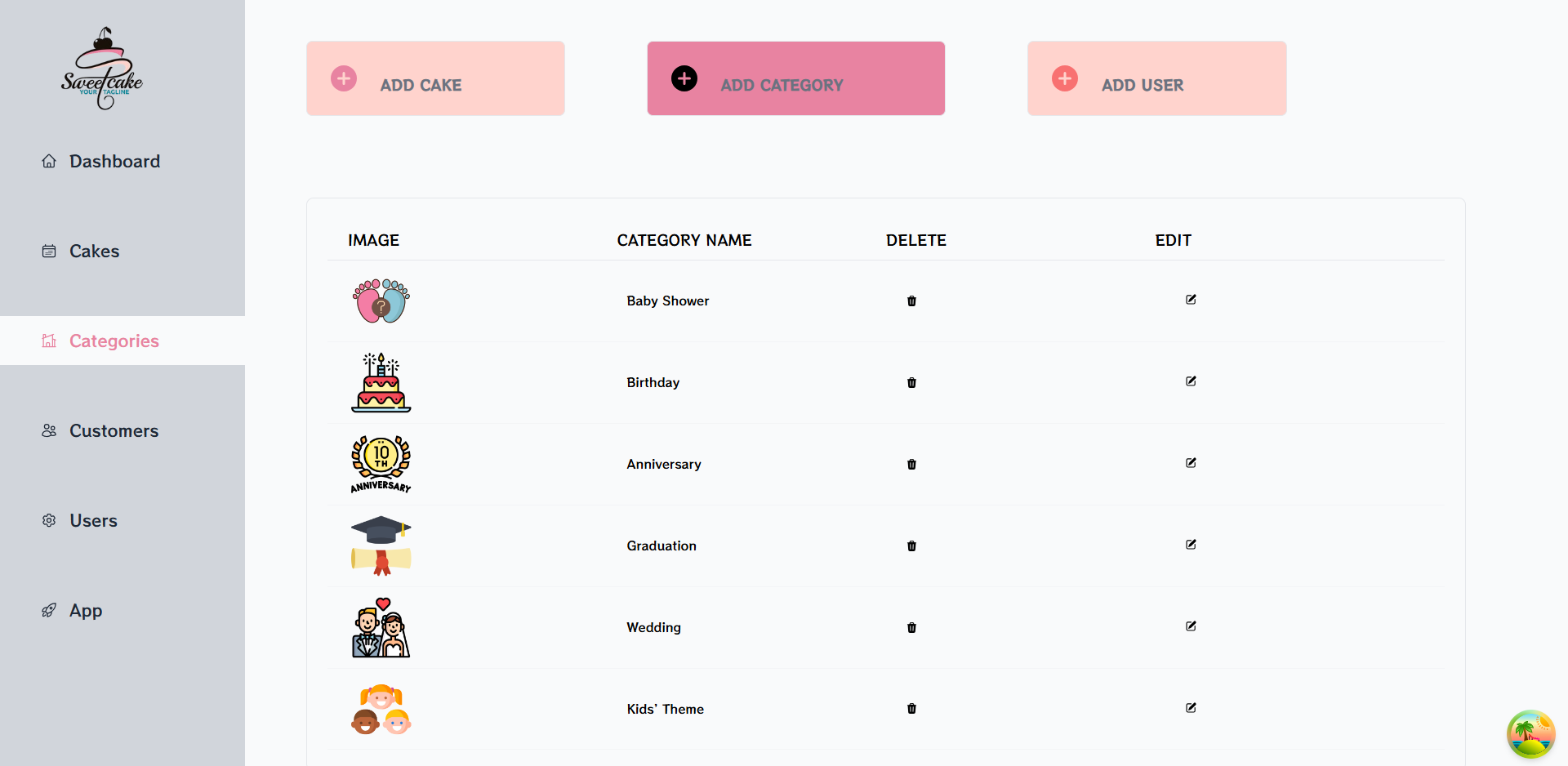Edit the Anniversary category
The width and height of the screenshot is (1568, 766).
coord(1191,463)
